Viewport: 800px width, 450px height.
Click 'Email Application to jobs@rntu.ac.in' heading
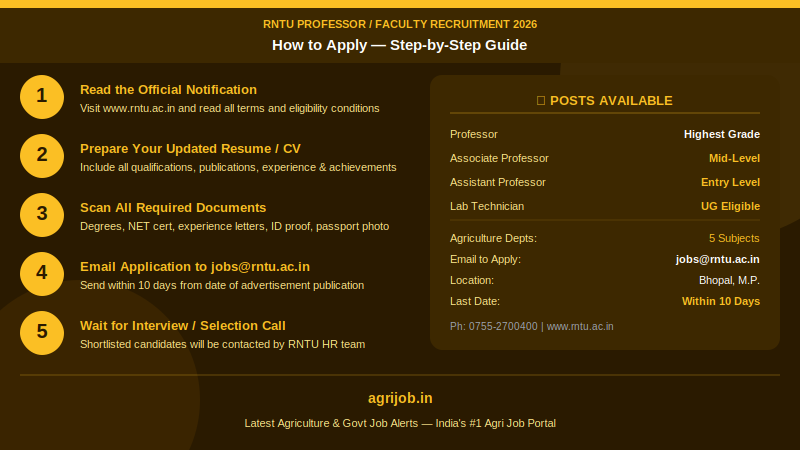click(x=195, y=267)
